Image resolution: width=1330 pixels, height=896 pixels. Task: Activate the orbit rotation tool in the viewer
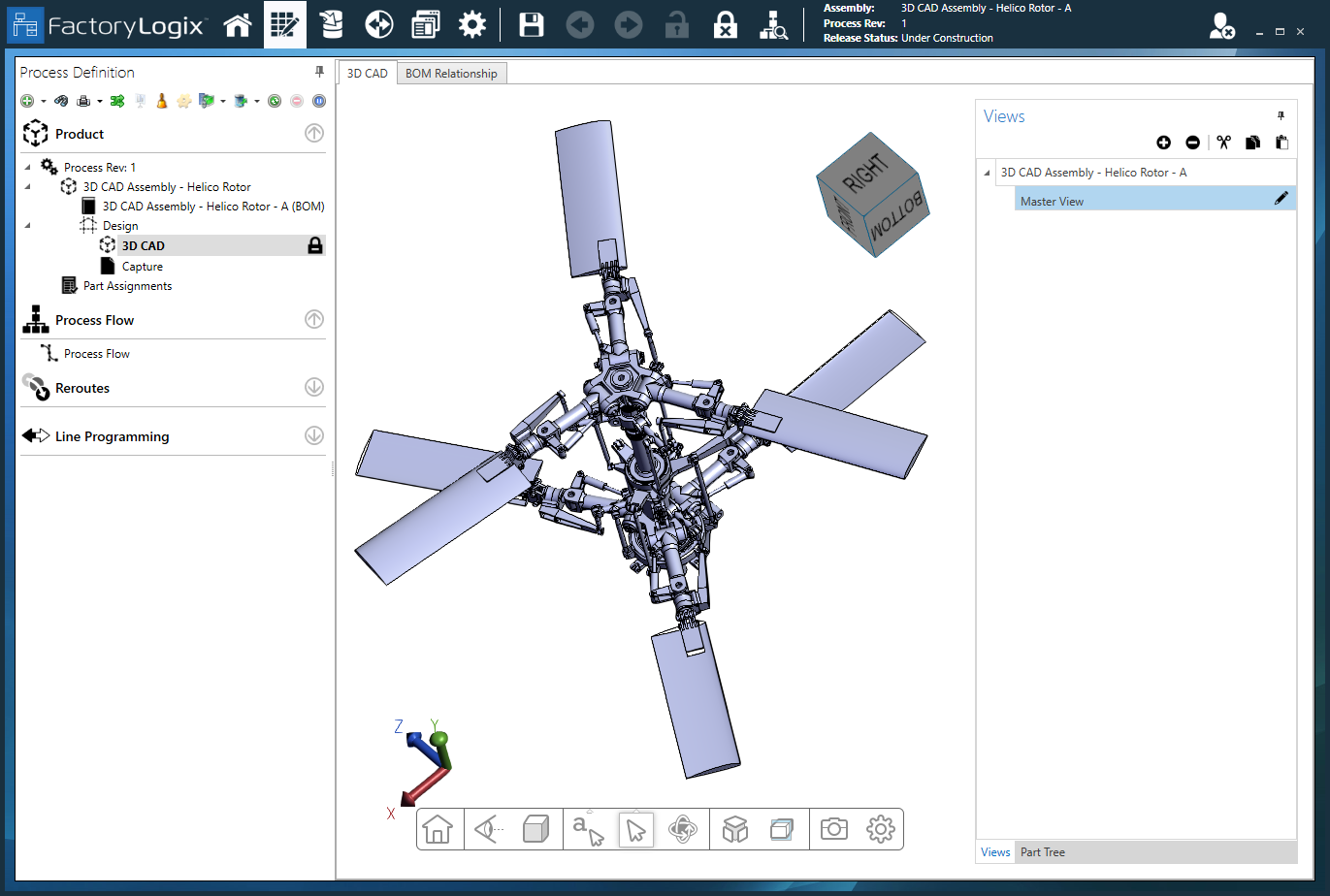pos(684,829)
